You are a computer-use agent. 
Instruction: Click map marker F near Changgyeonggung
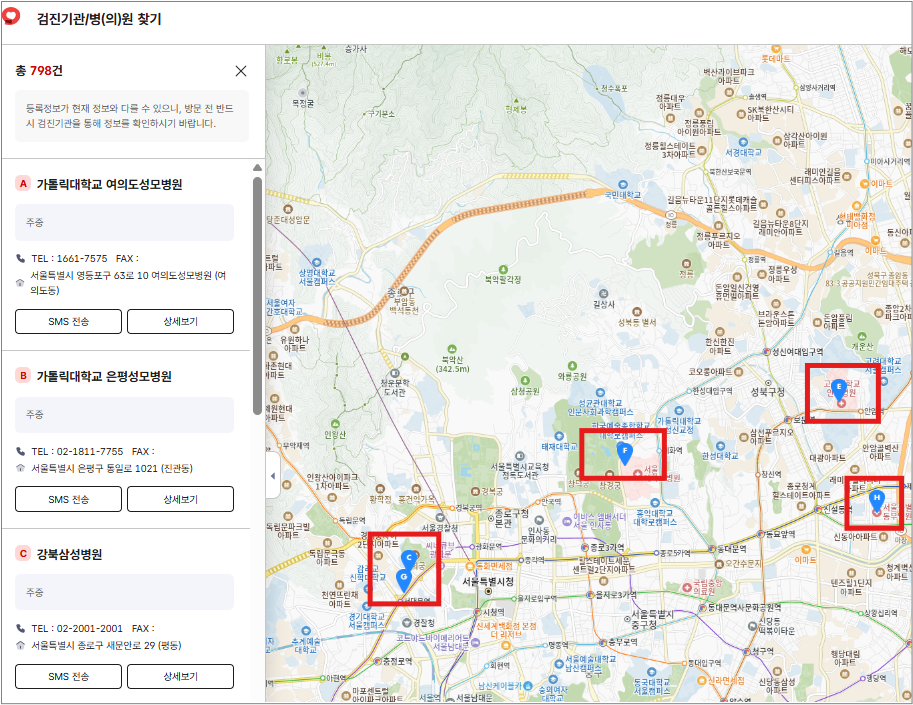click(624, 453)
